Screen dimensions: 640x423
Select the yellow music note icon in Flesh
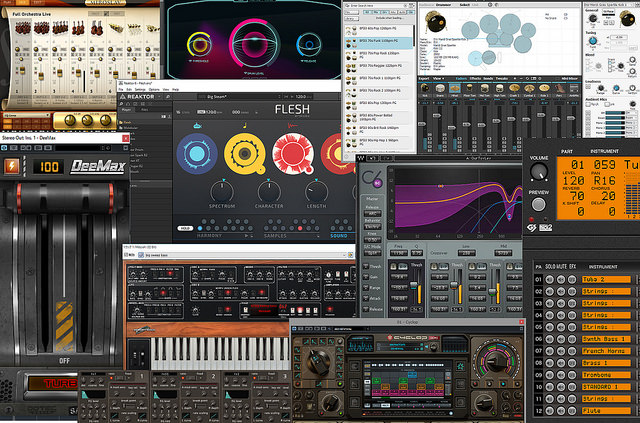pyautogui.click(x=245, y=125)
